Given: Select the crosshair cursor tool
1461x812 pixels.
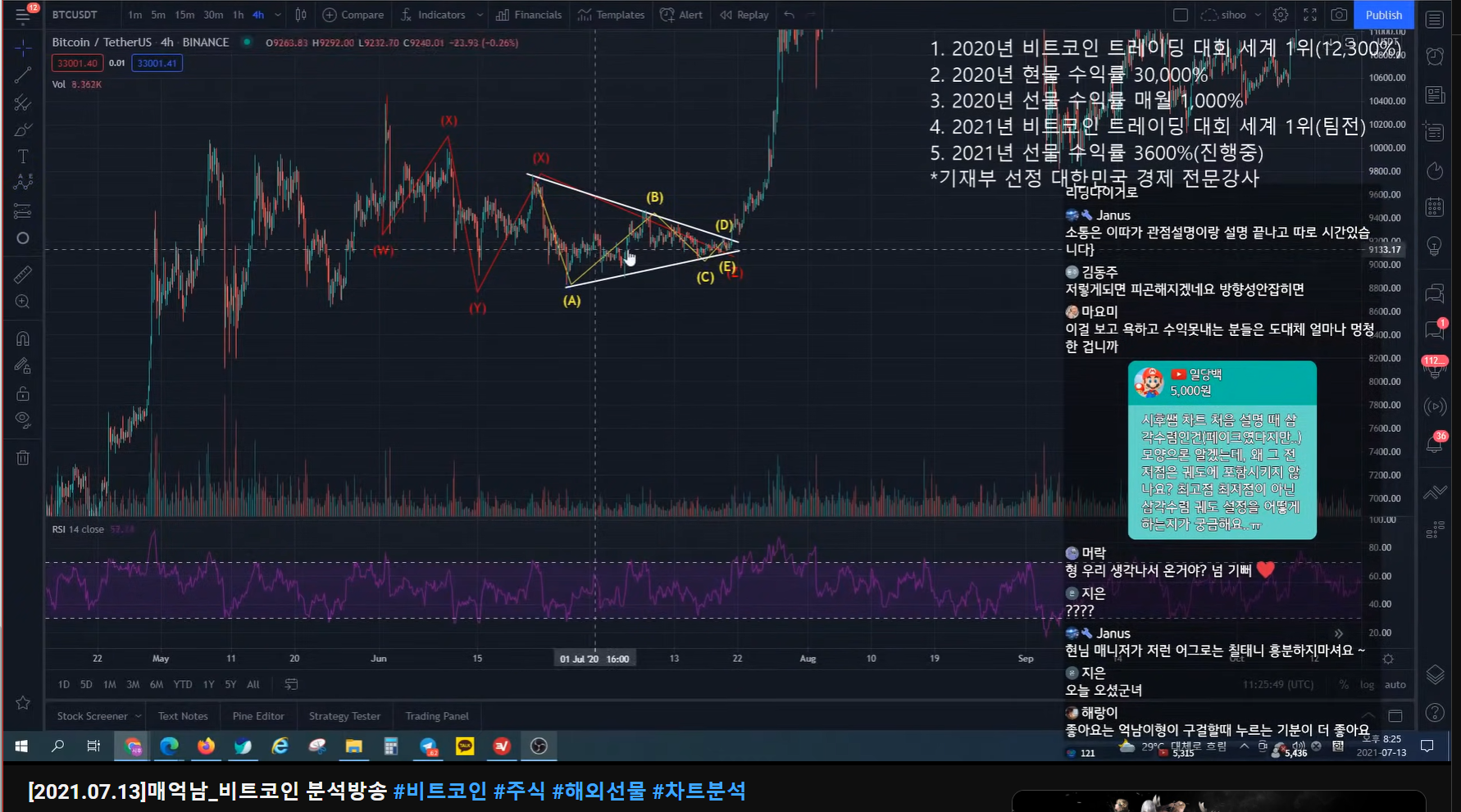Looking at the screenshot, I should tap(23, 48).
